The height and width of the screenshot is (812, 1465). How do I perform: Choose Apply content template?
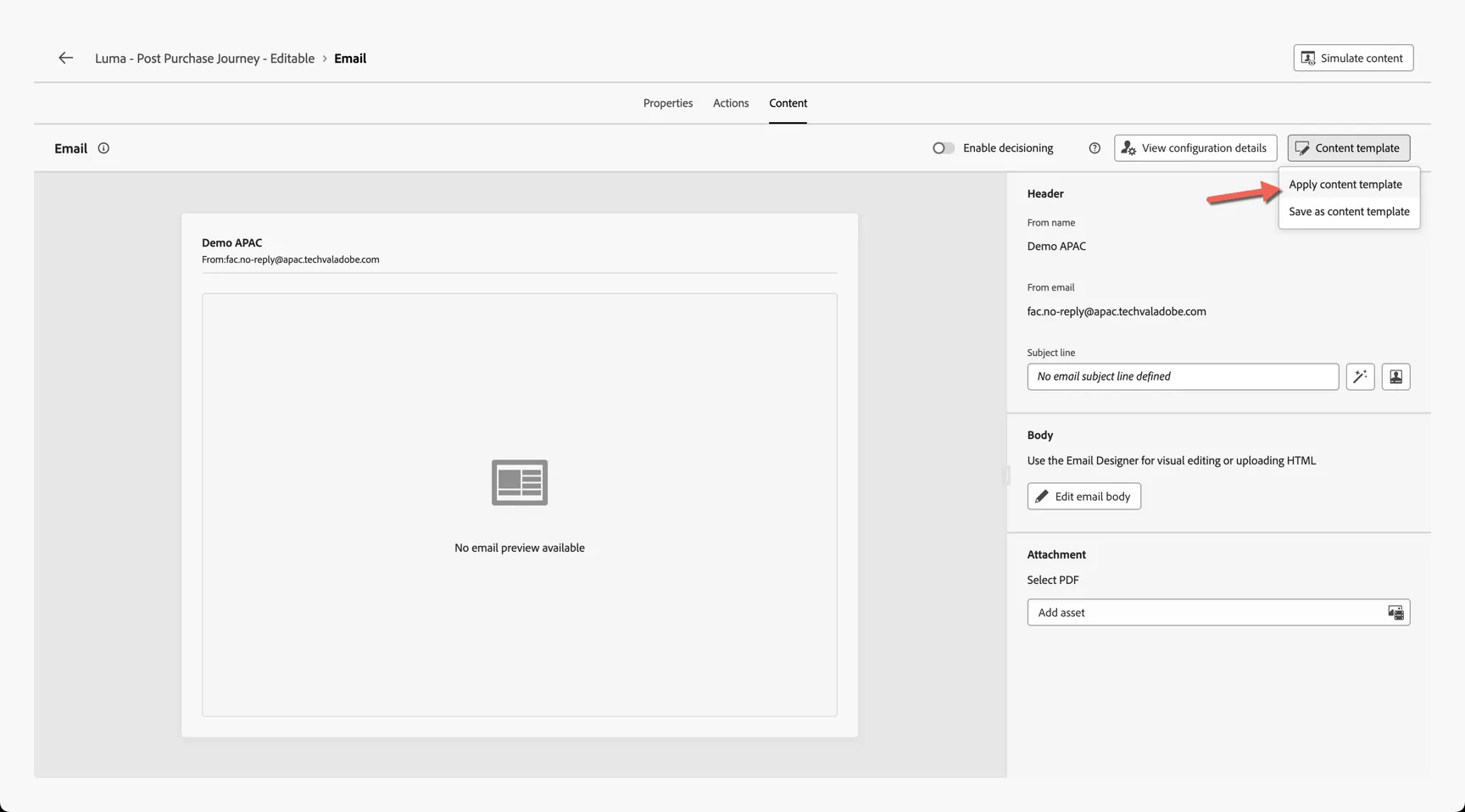click(x=1345, y=184)
